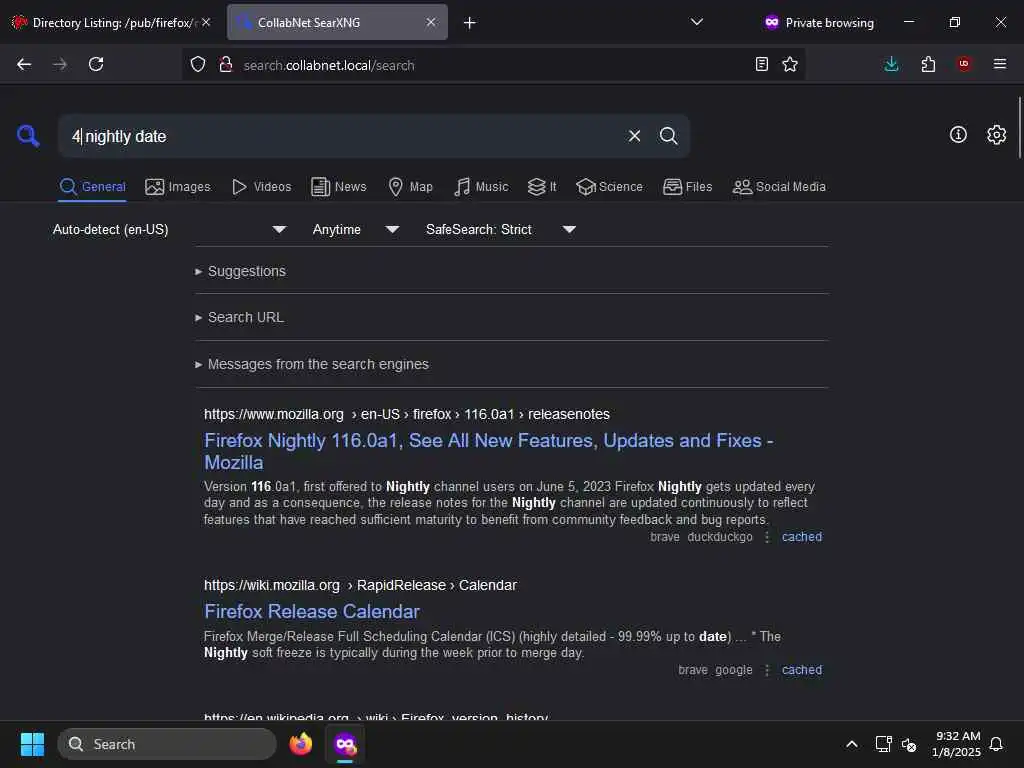Open SearXNG preferences gear icon
The width and height of the screenshot is (1024, 768).
click(x=997, y=135)
